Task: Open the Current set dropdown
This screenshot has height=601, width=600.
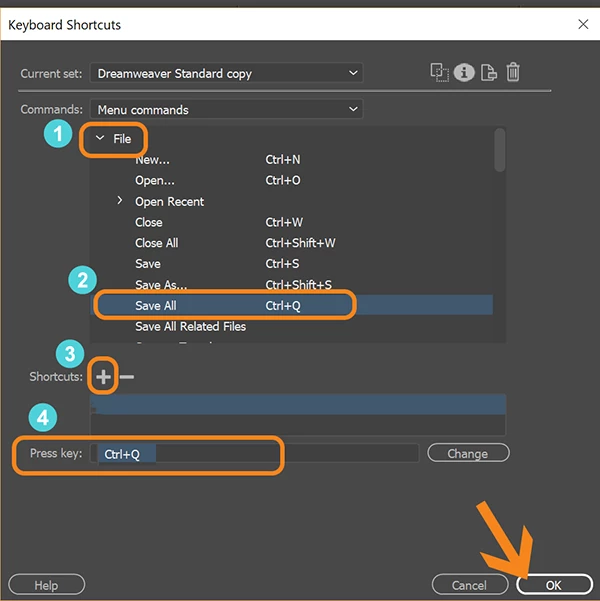Action: (226, 73)
